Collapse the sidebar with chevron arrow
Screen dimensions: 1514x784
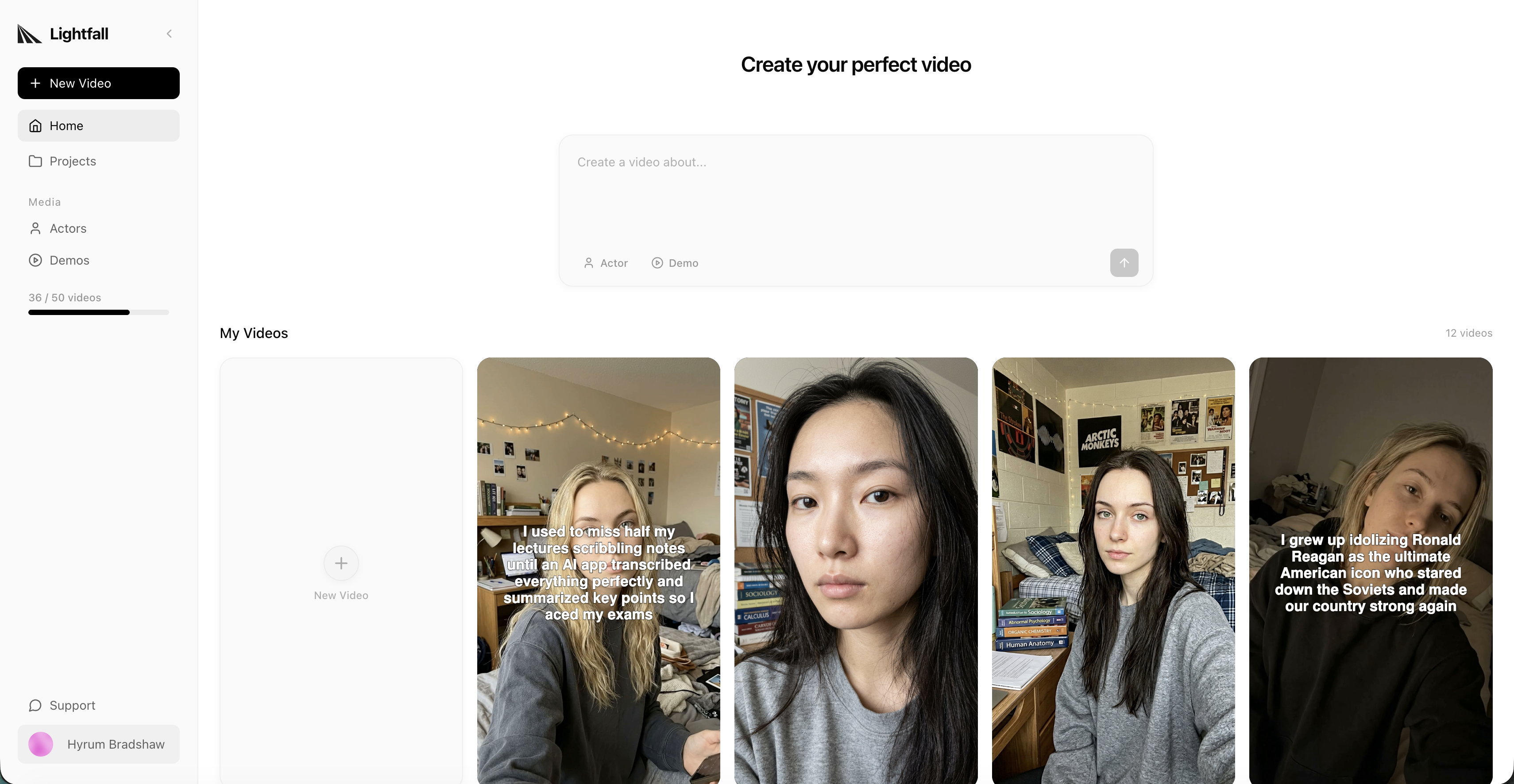[169, 34]
